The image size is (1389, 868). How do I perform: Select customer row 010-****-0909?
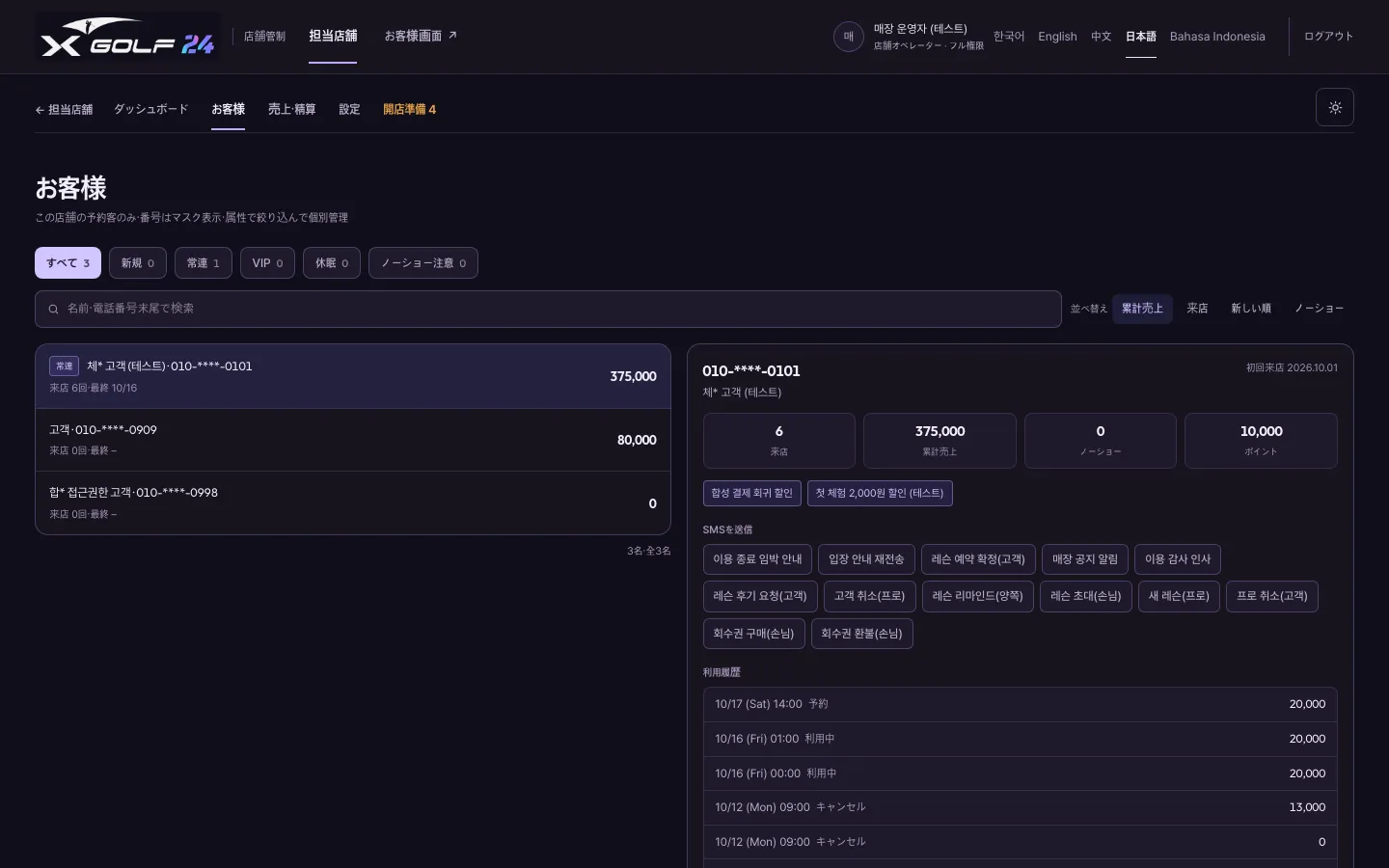coord(353,440)
